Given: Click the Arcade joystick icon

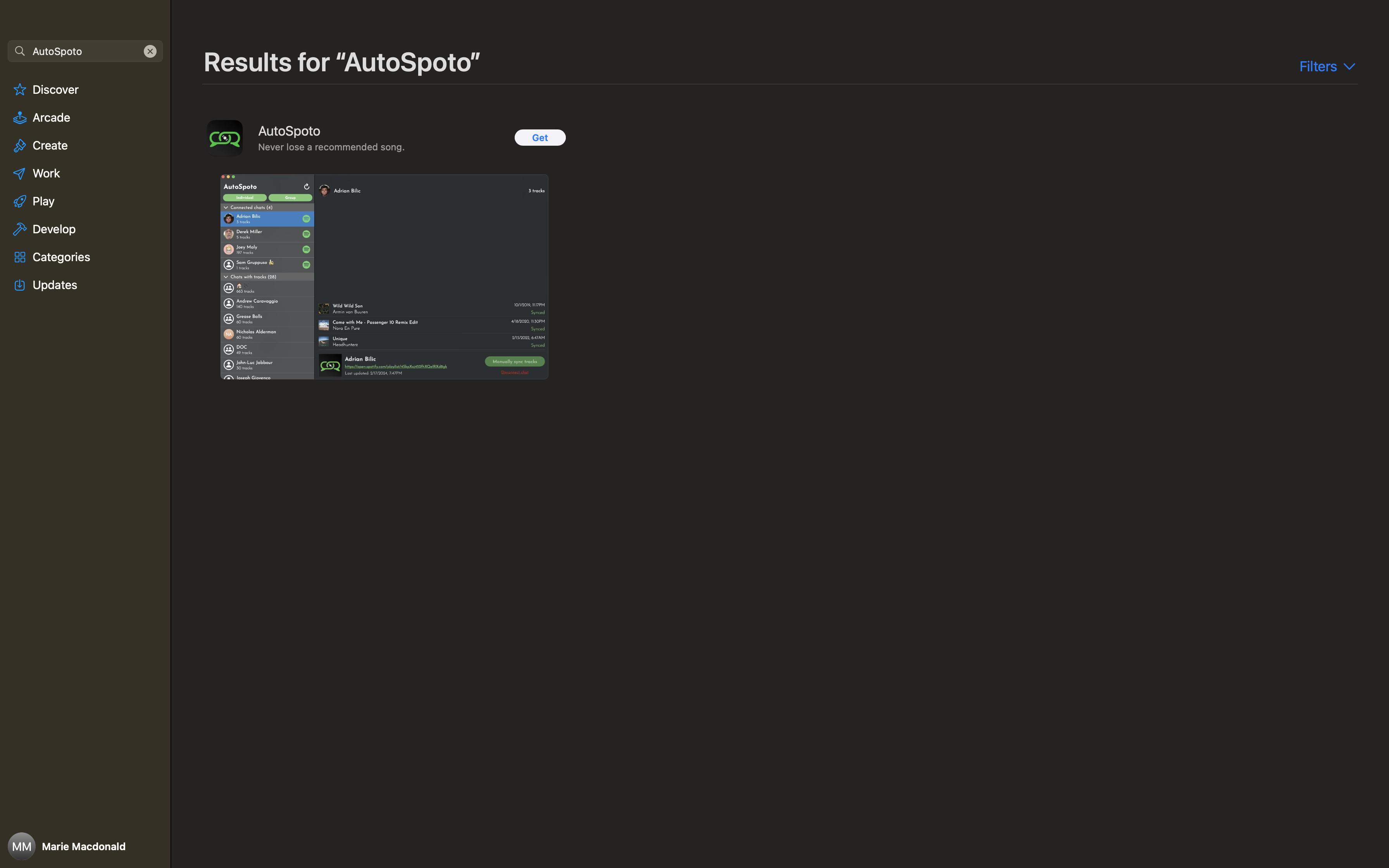Looking at the screenshot, I should 20,118.
